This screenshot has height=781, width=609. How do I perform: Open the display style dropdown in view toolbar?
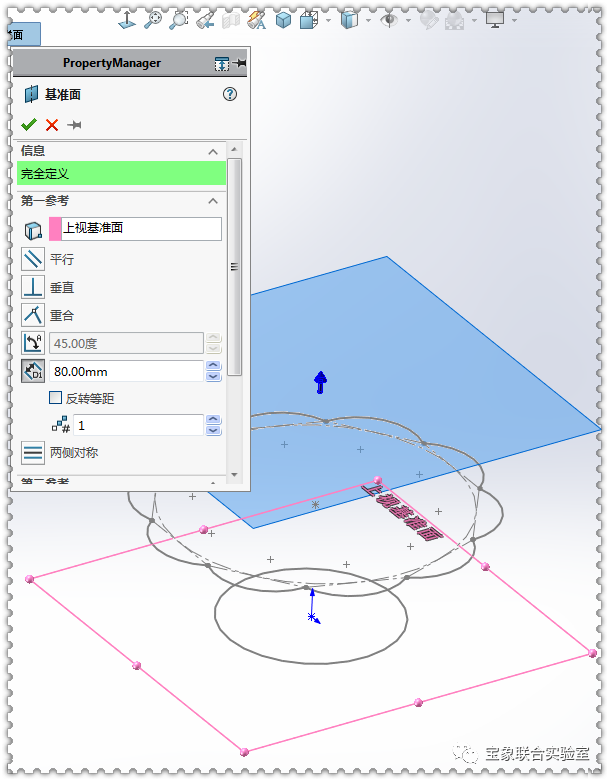coord(368,19)
